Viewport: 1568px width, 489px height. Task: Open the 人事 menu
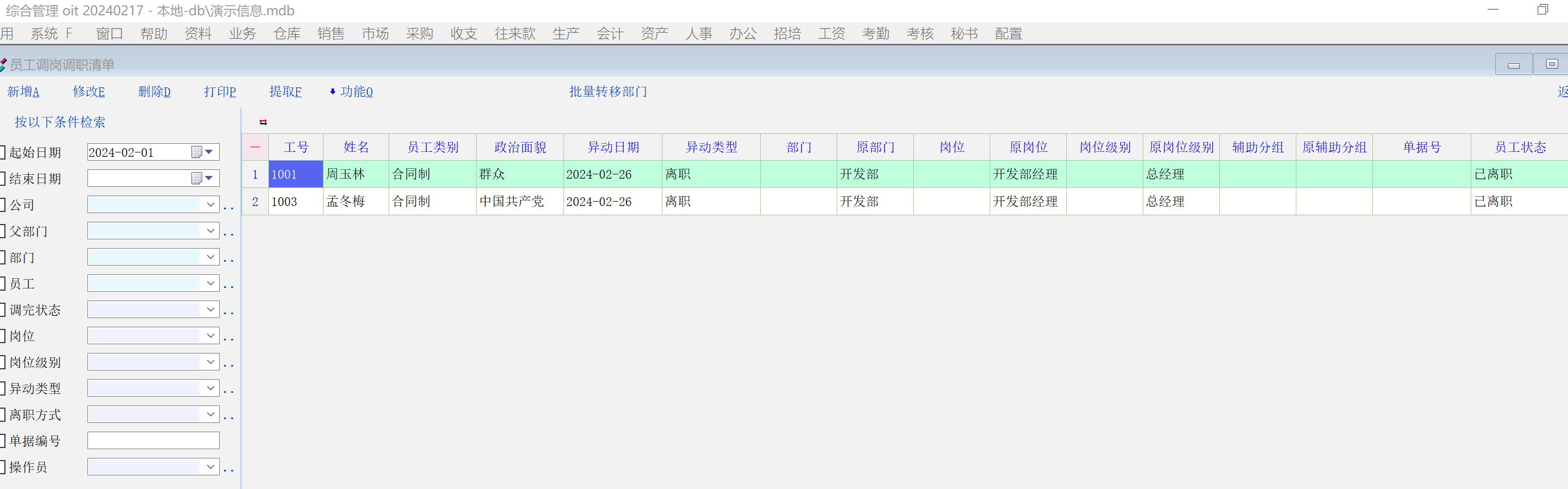click(698, 34)
